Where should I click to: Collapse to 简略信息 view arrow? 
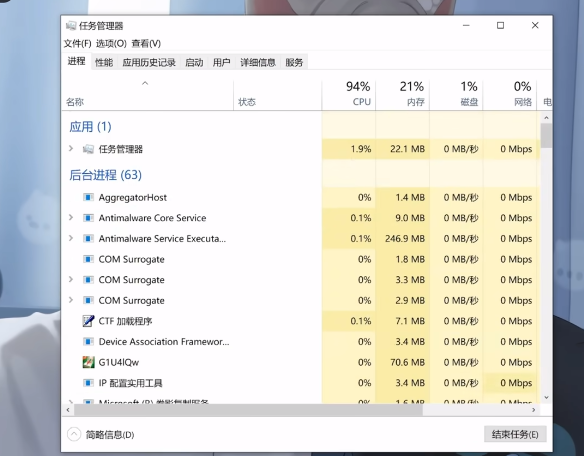click(74, 434)
